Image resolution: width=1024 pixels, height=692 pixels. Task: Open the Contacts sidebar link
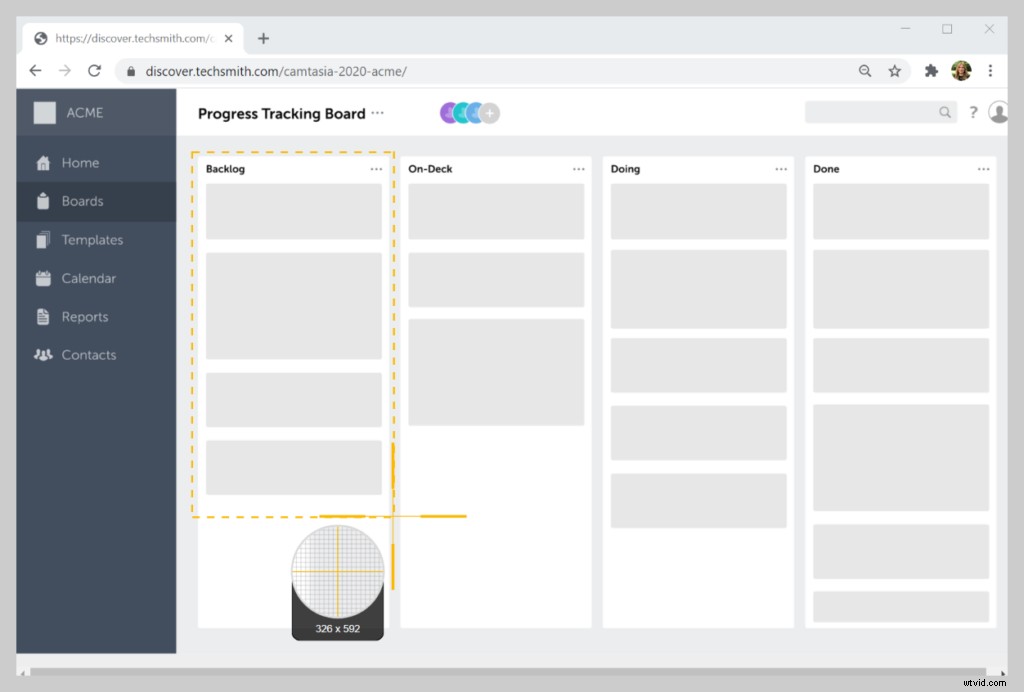88,355
